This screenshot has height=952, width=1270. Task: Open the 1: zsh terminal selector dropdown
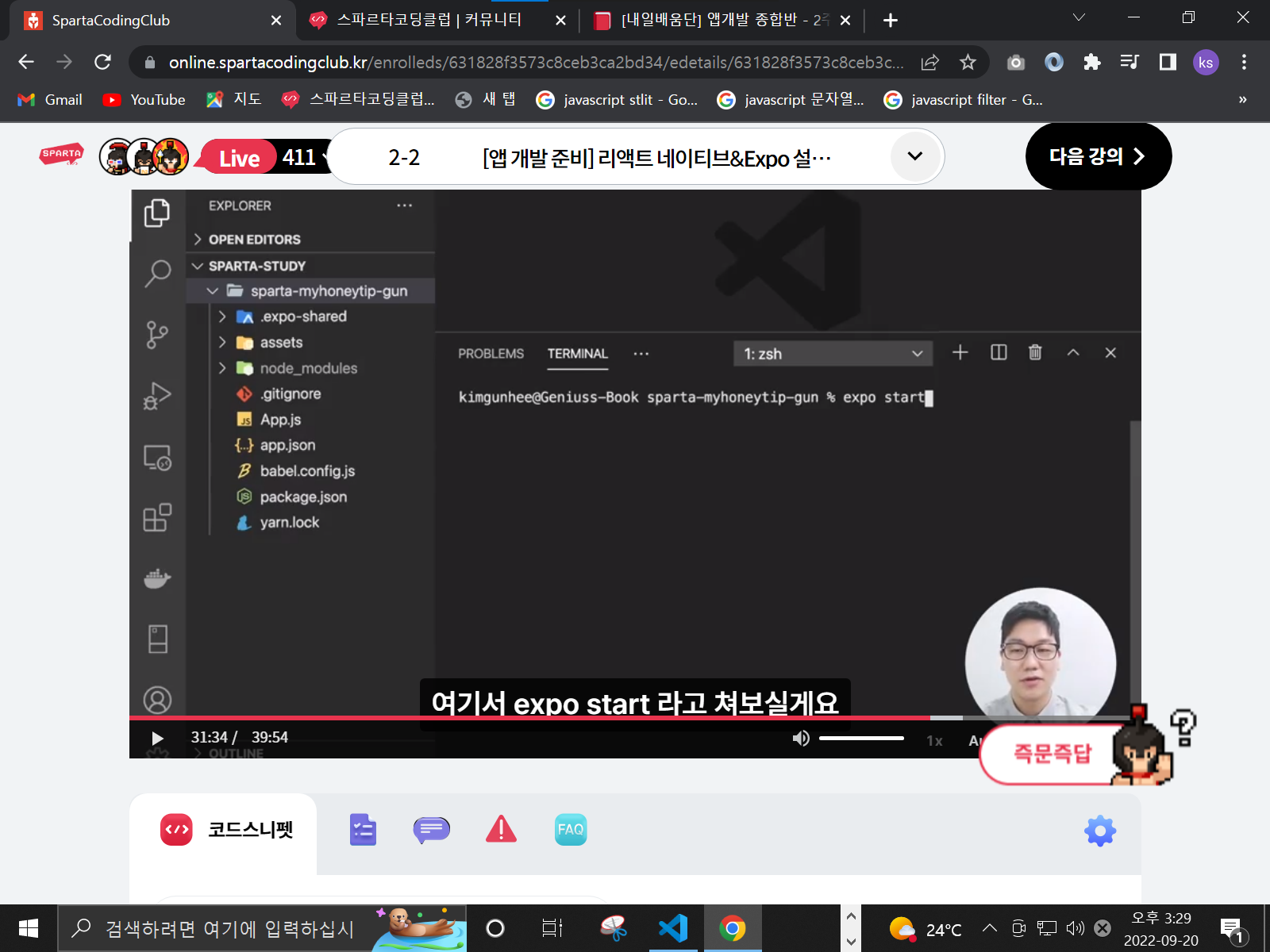[832, 354]
